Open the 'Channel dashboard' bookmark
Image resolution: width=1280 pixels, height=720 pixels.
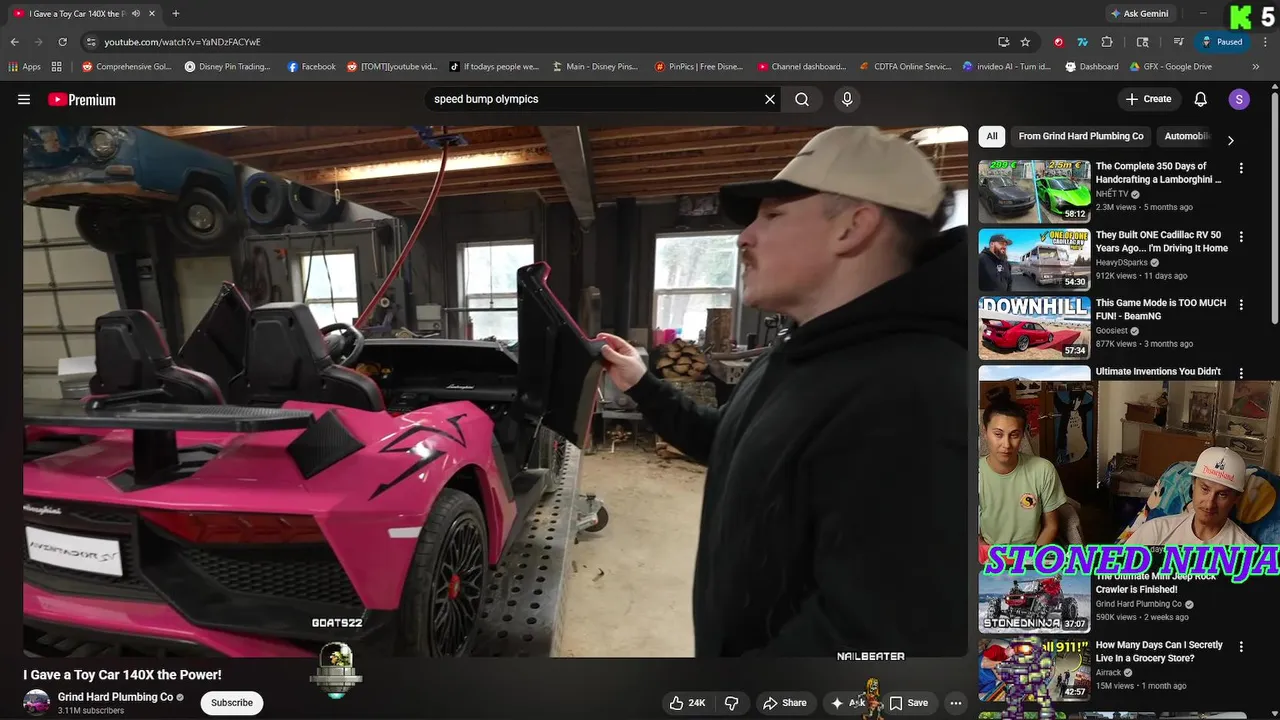(x=802, y=67)
